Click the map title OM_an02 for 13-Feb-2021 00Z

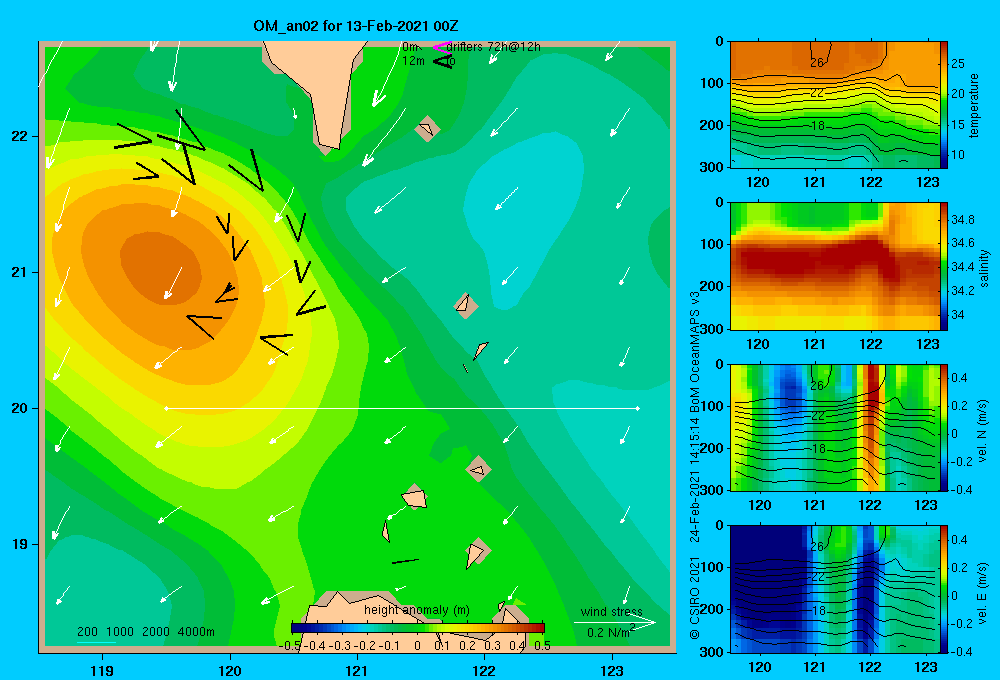pos(355,26)
